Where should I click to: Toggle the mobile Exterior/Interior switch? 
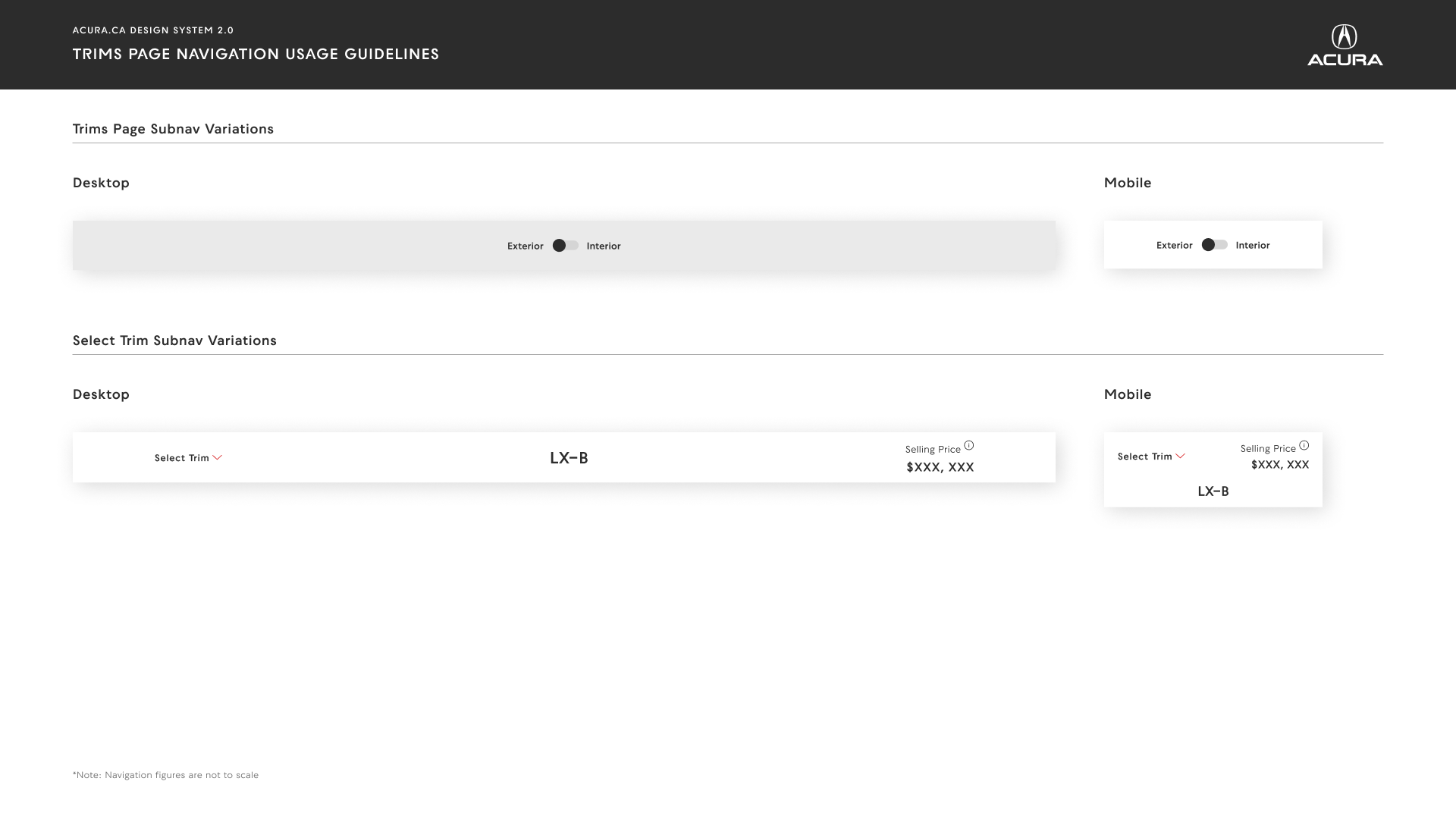click(x=1214, y=245)
